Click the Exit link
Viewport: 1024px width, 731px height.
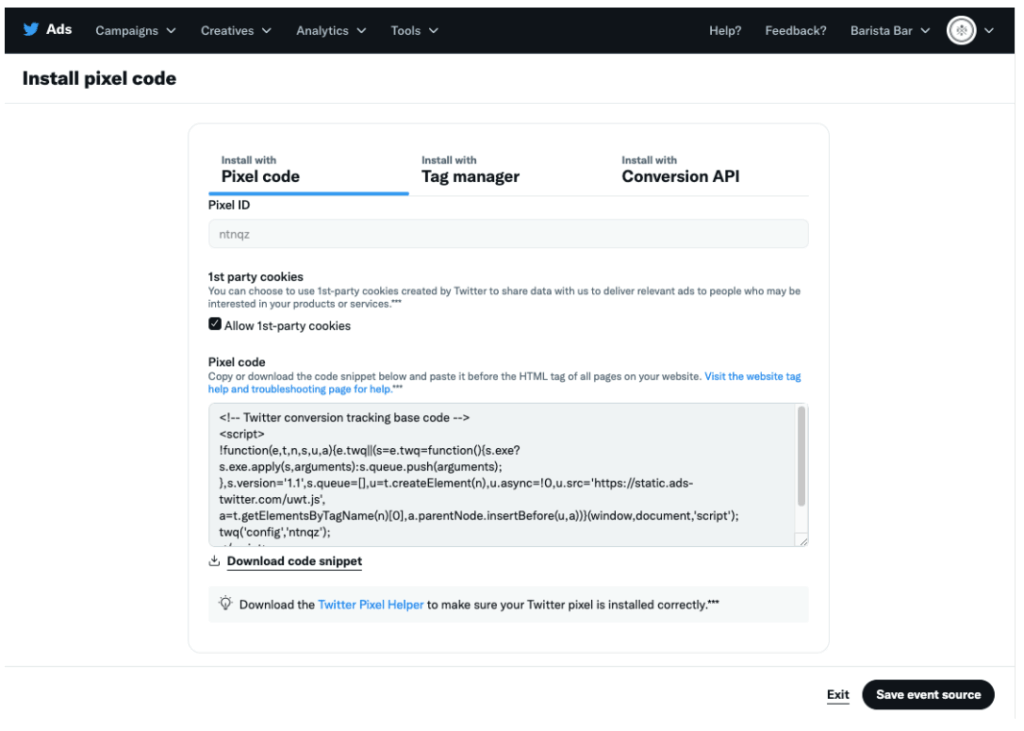[x=838, y=695]
